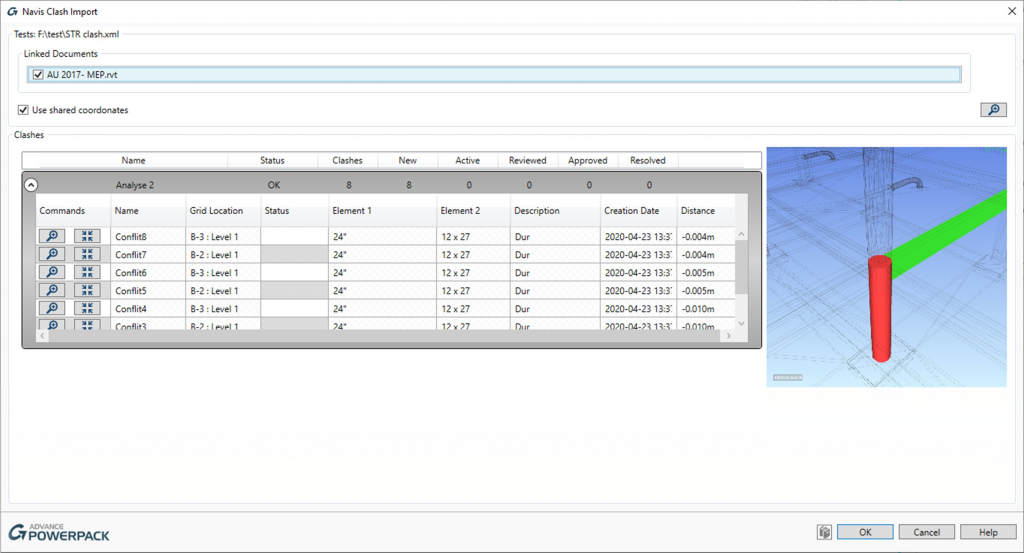The height and width of the screenshot is (553, 1024).
Task: Zoom to Conflit4 clash
Action: pyautogui.click(x=52, y=308)
